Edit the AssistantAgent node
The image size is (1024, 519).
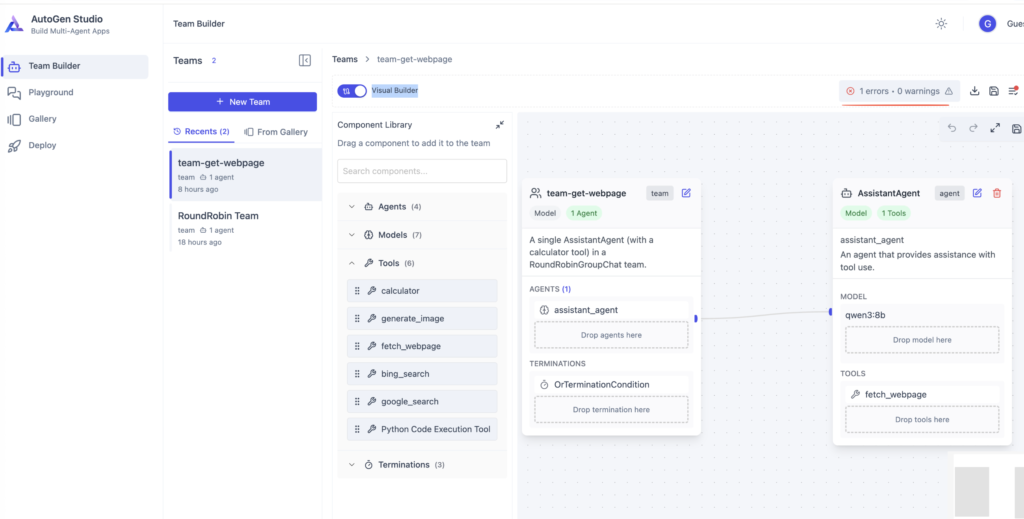coord(977,193)
